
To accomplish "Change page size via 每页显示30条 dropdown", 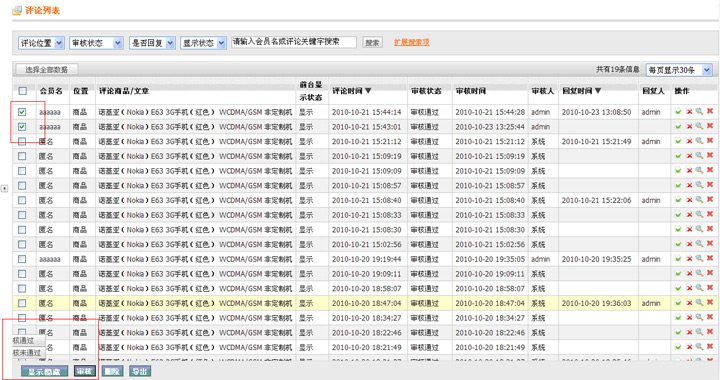I will click(679, 70).
